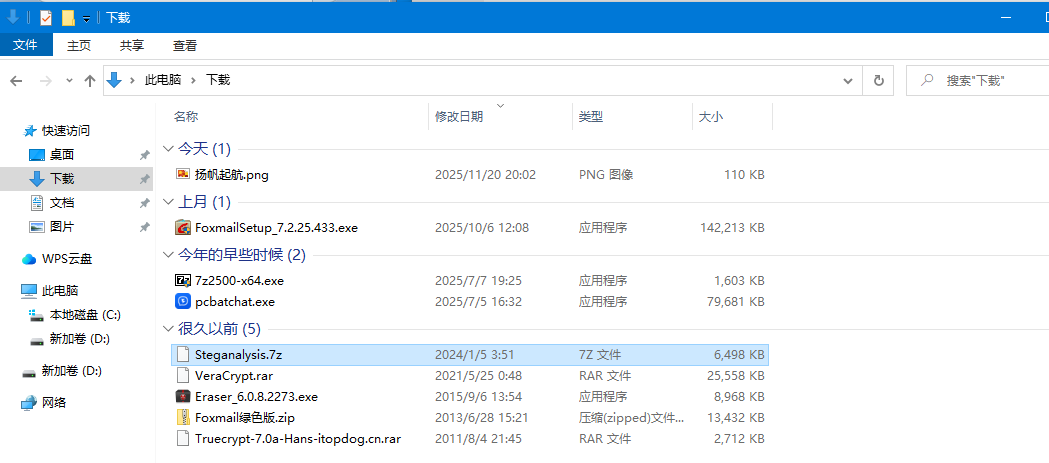Open WPS云盘 in the sidebar
Image resolution: width=1049 pixels, height=463 pixels.
66,259
